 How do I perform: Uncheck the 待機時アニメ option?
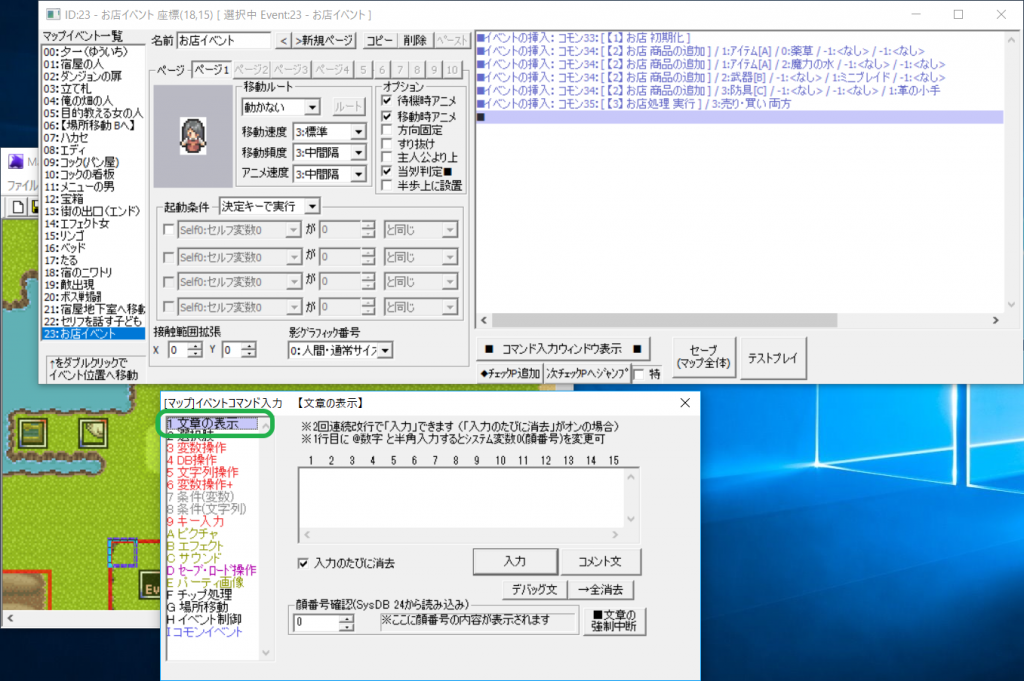point(387,100)
